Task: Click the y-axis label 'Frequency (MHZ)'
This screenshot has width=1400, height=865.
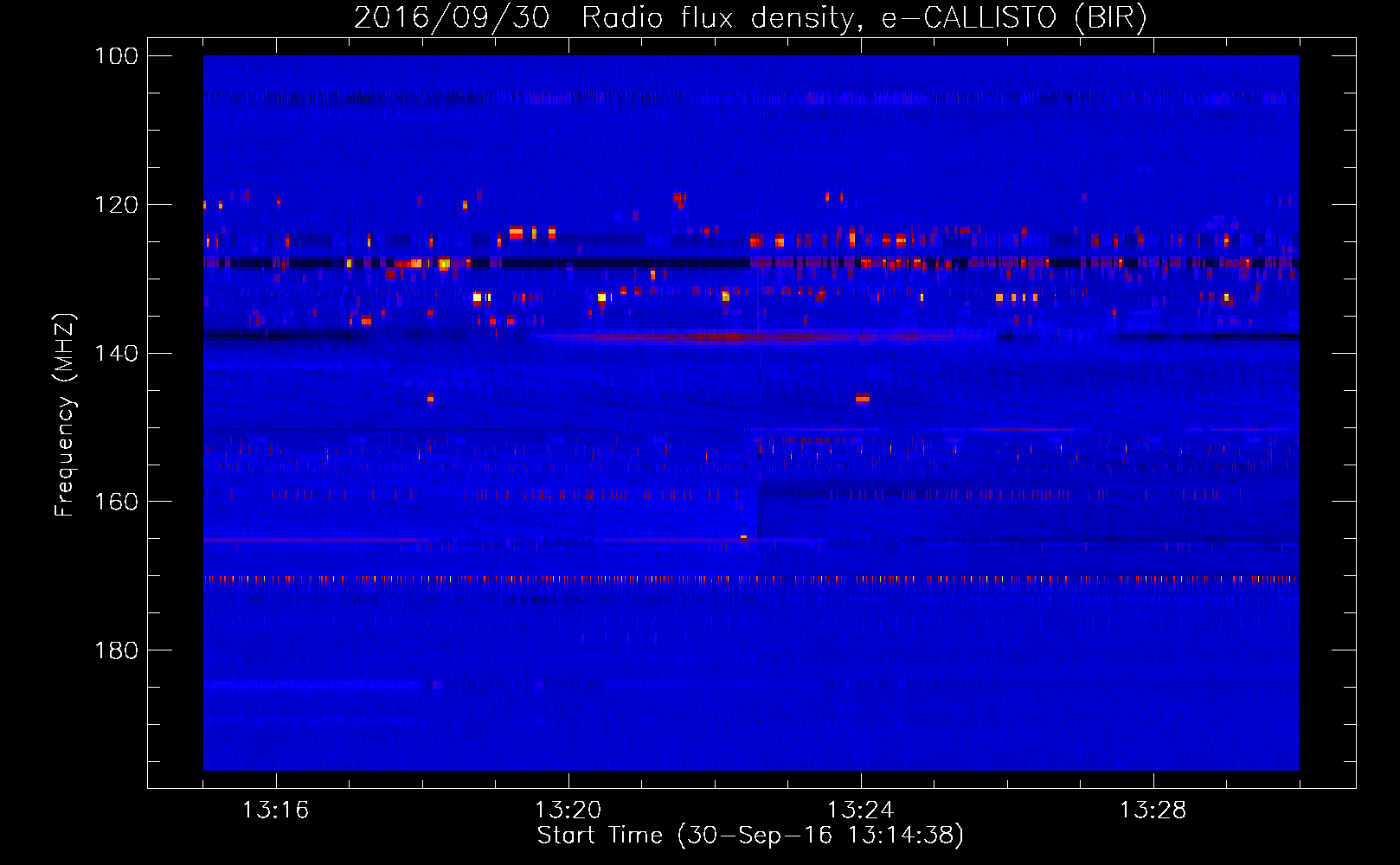Action: pyautogui.click(x=64, y=415)
